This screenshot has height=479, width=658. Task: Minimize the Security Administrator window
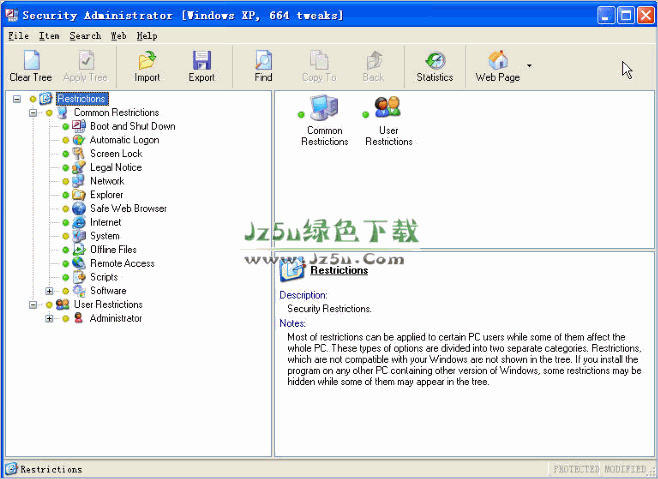[606, 16]
